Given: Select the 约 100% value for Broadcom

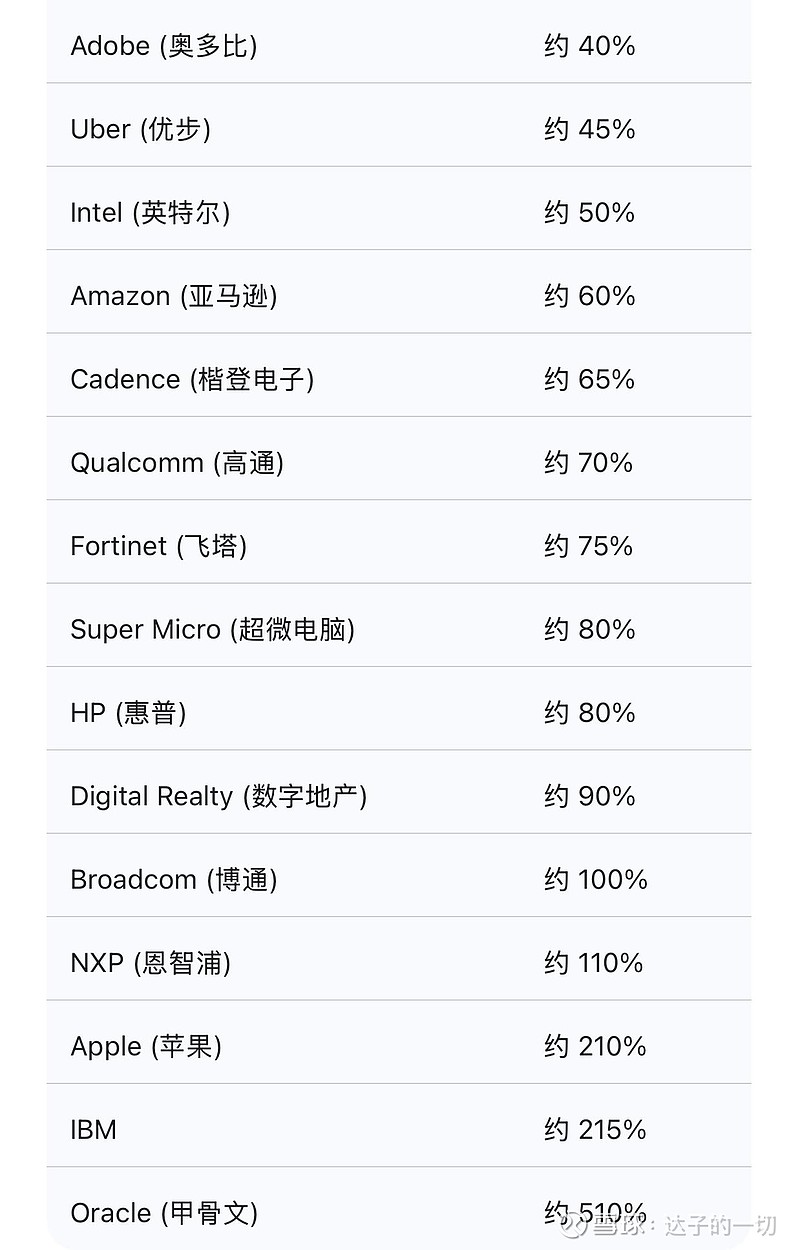Looking at the screenshot, I should pos(595,880).
